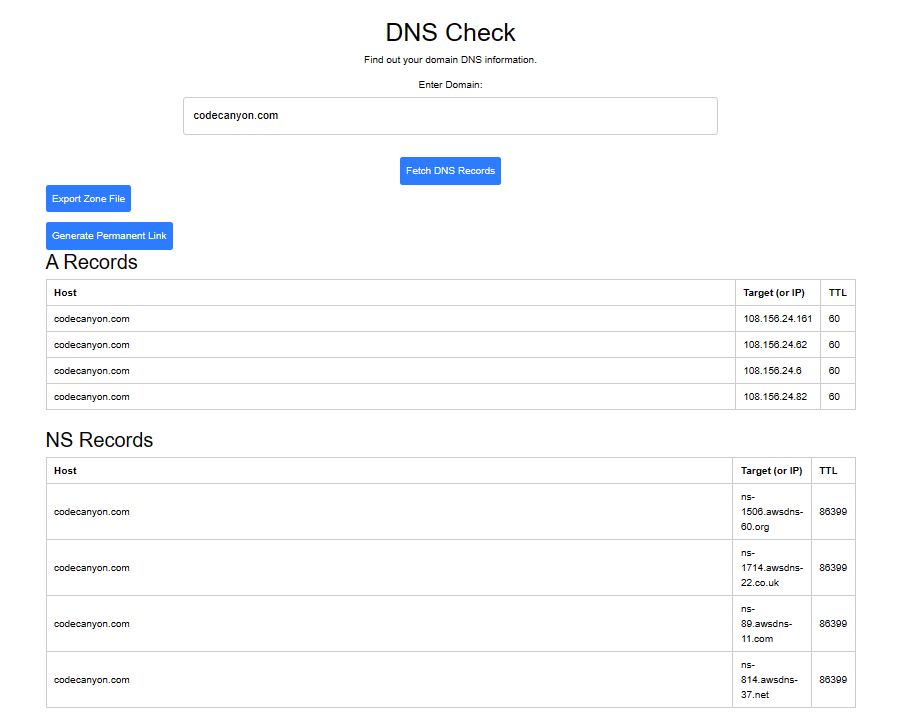Select the A record IP 108.156.24.82

tap(775, 397)
